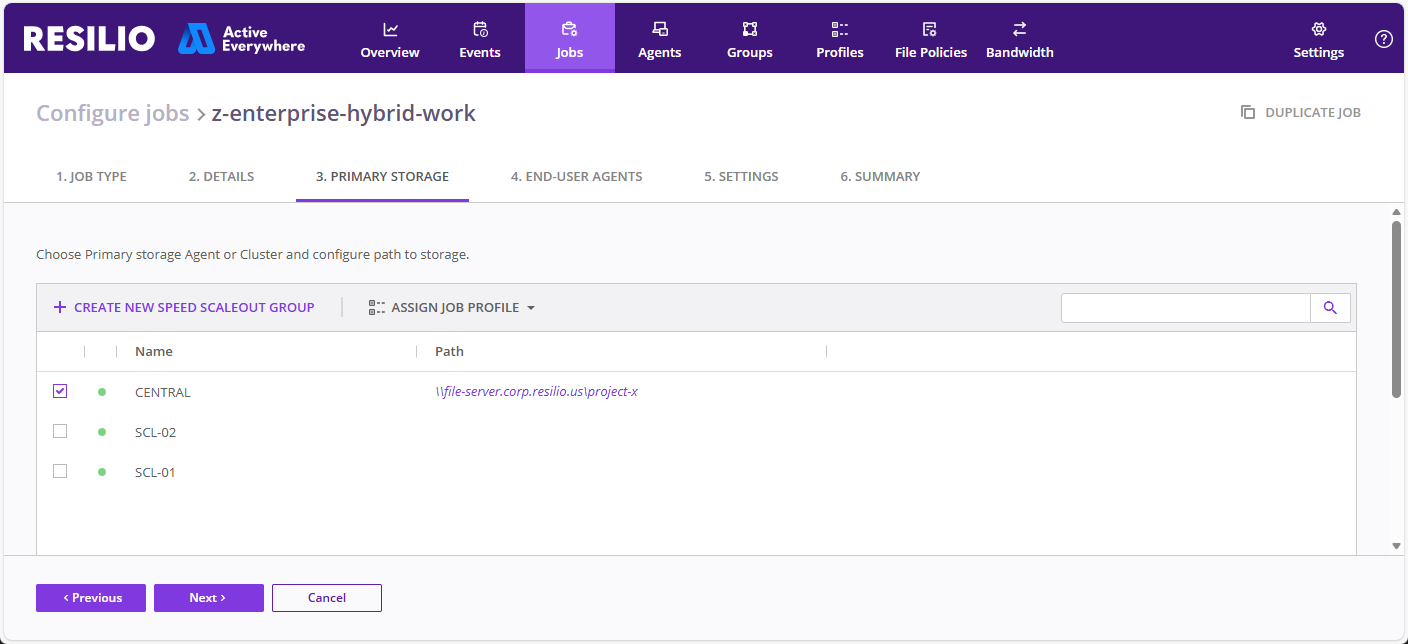Uncheck the CENTRAL agent checkbox

pyautogui.click(x=60, y=391)
